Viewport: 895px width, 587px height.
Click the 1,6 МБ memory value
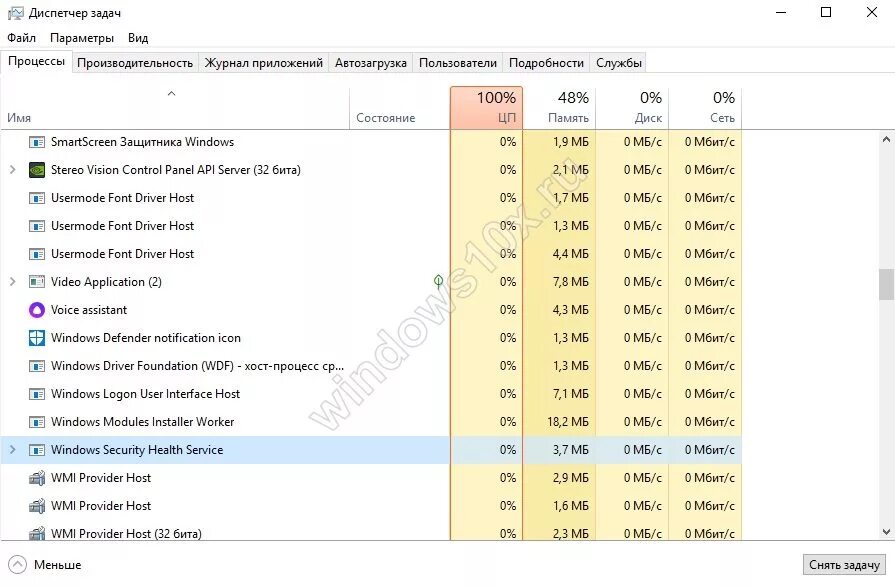(570, 505)
